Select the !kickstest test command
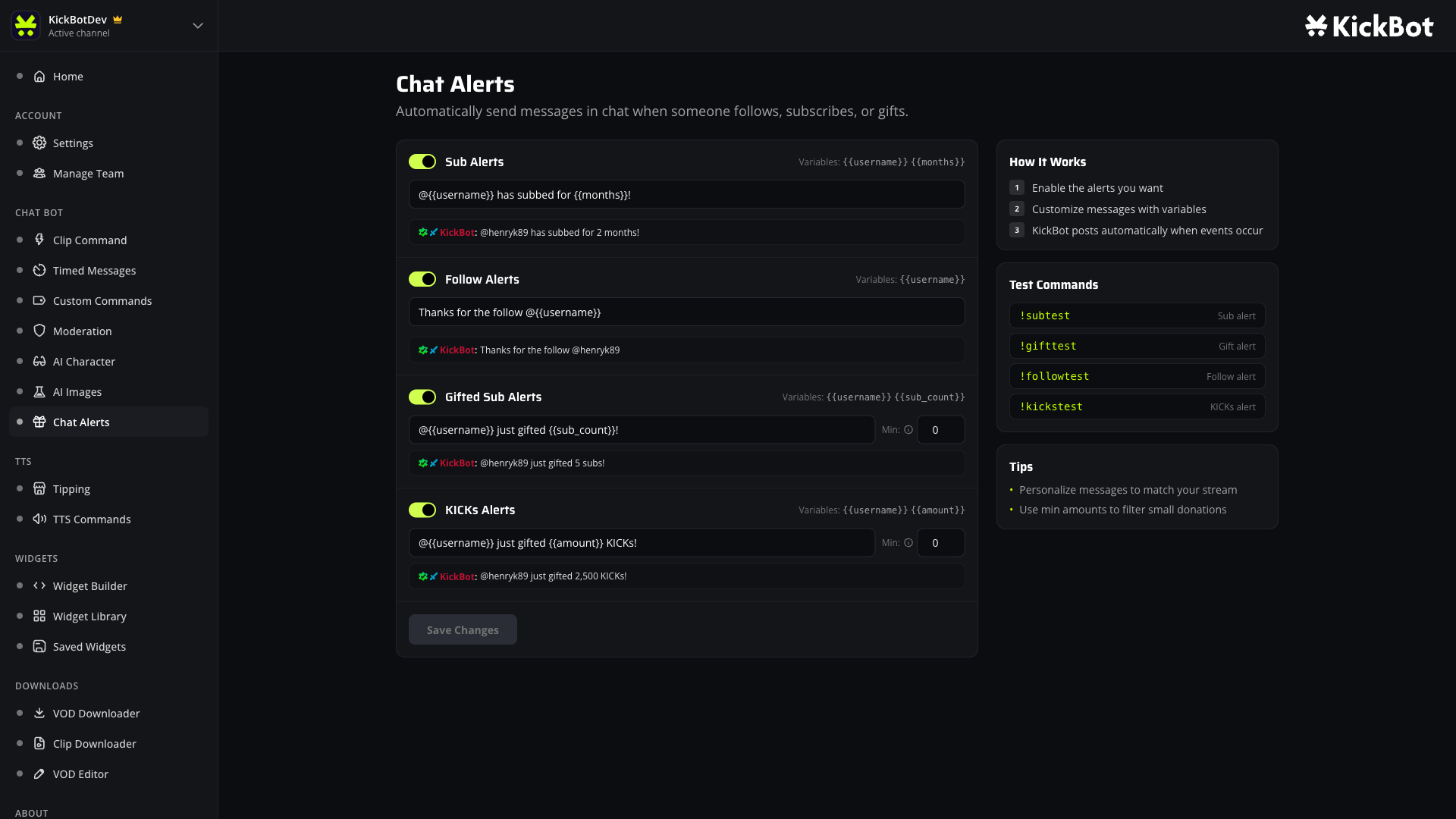Viewport: 1456px width, 819px height. click(1137, 406)
